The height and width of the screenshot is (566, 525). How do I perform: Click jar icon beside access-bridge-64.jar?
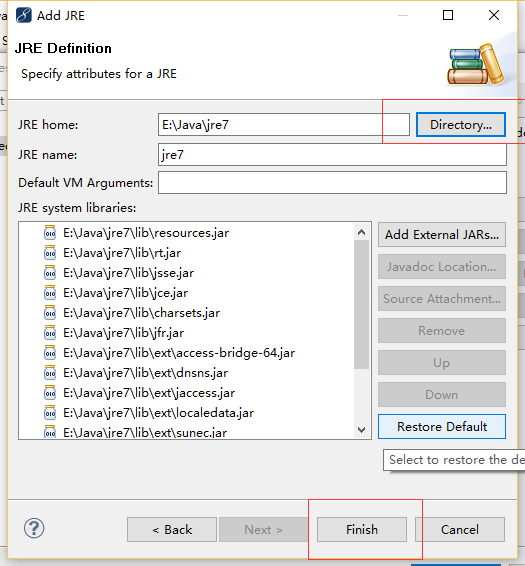[50, 353]
